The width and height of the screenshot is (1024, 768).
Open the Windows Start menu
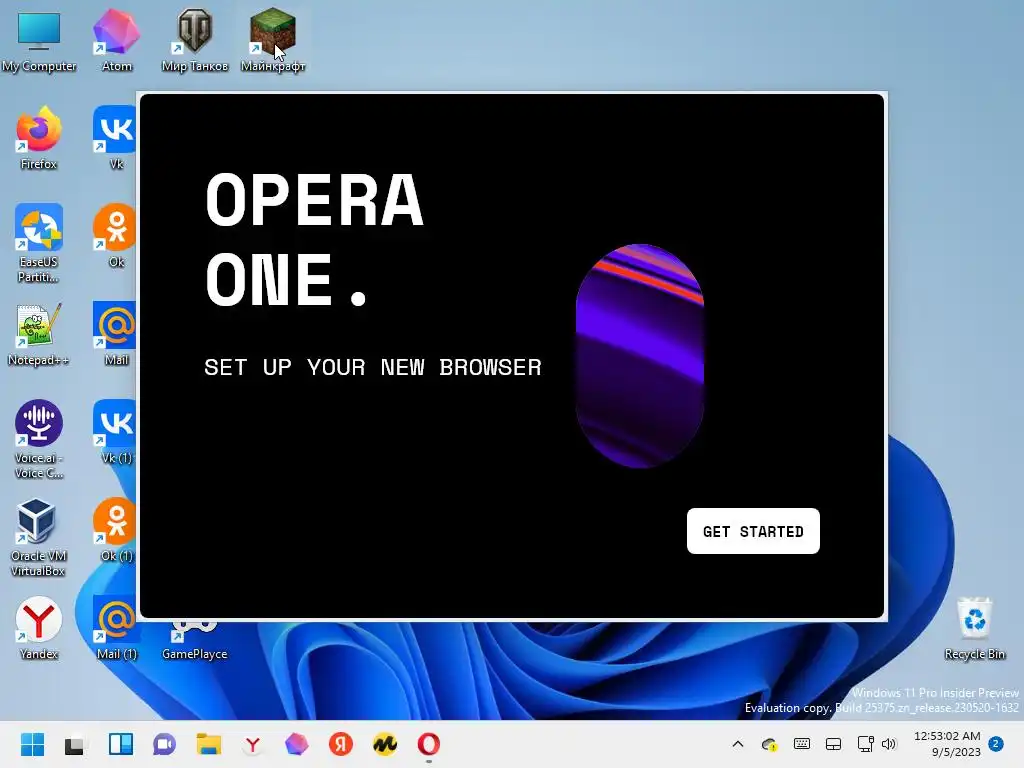pyautogui.click(x=32, y=744)
